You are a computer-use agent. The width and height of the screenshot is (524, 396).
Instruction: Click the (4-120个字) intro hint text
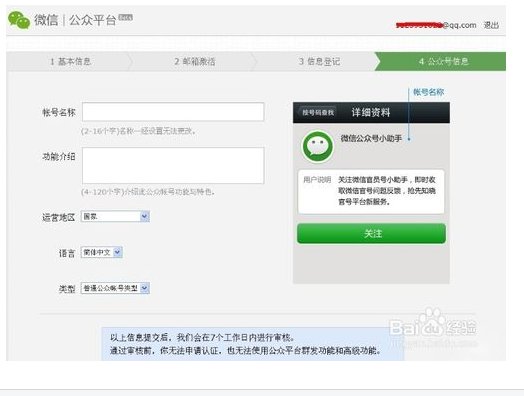[148, 192]
